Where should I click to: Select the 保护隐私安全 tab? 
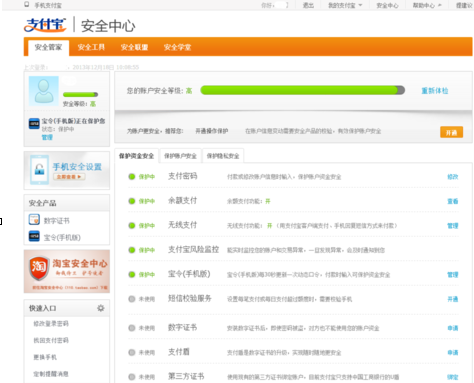pos(223,156)
